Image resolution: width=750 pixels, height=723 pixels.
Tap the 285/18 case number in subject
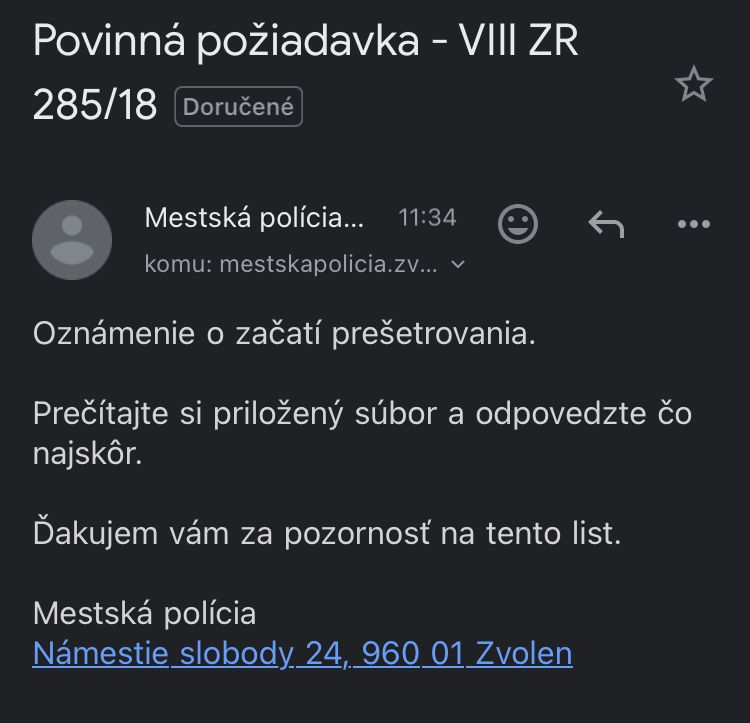(x=95, y=105)
